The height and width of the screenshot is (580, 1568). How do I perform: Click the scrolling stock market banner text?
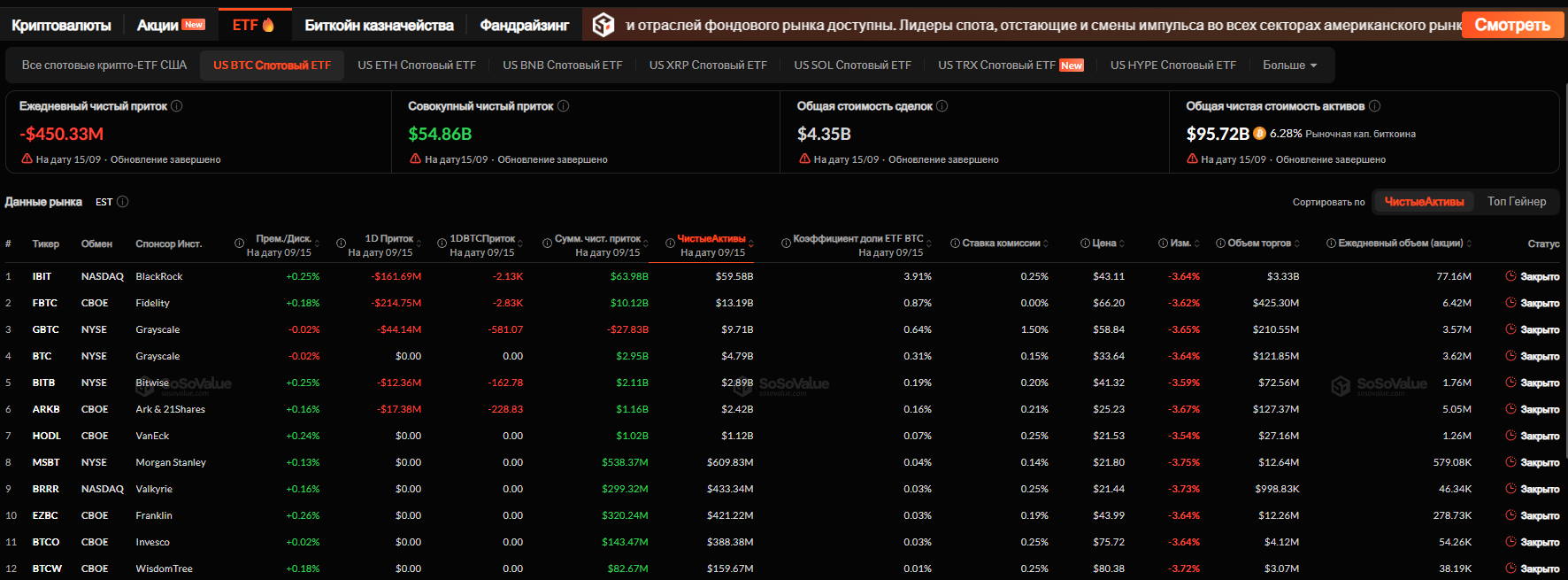point(1042,25)
